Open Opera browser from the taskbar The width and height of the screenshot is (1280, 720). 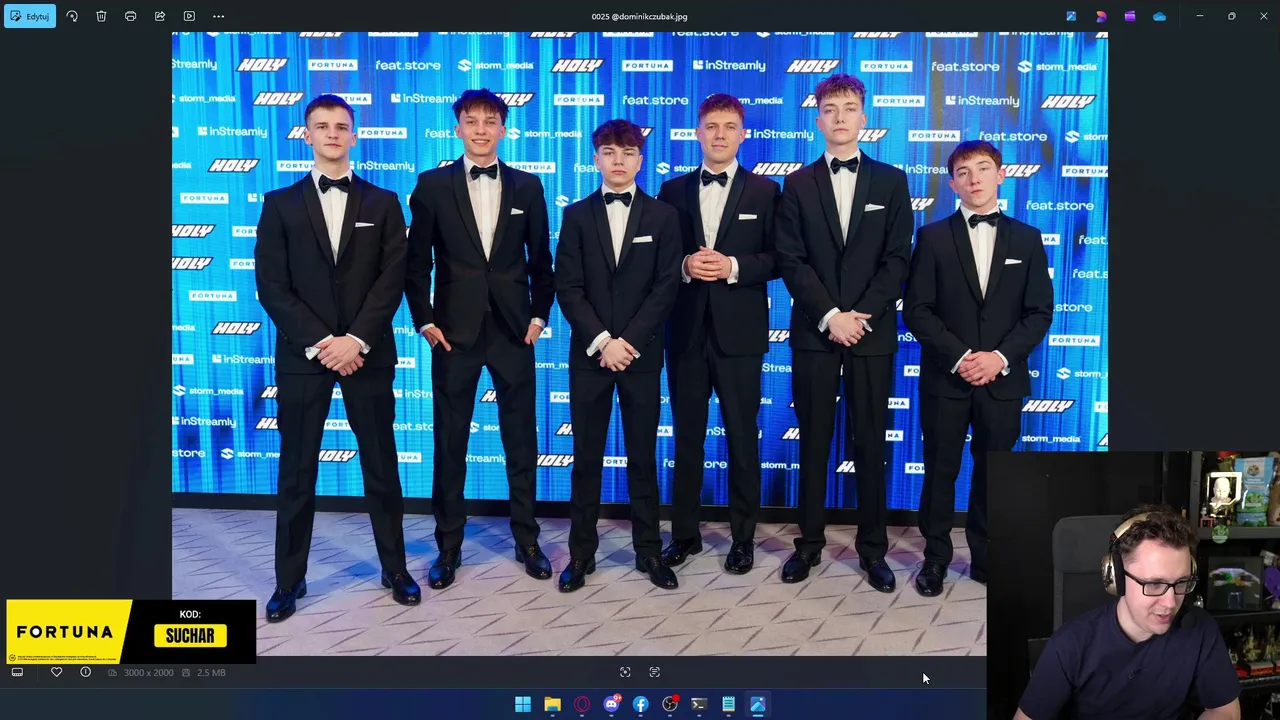pos(582,704)
